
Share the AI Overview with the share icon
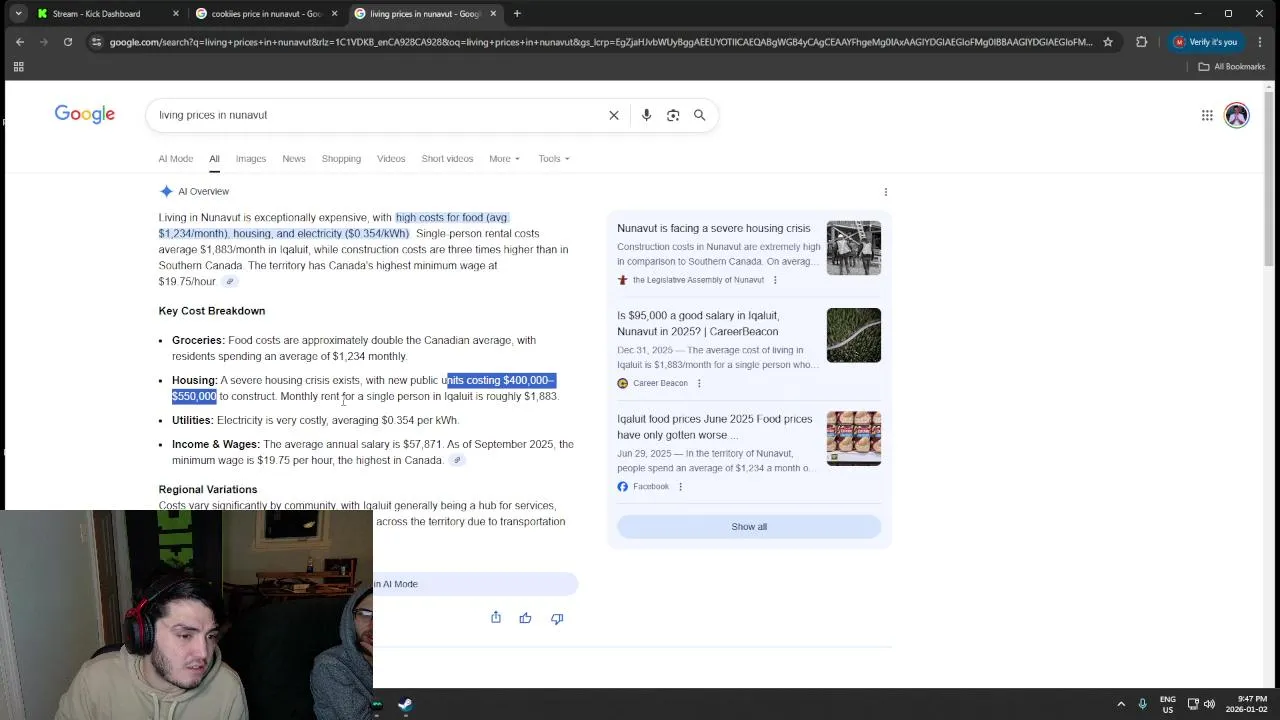(x=496, y=617)
